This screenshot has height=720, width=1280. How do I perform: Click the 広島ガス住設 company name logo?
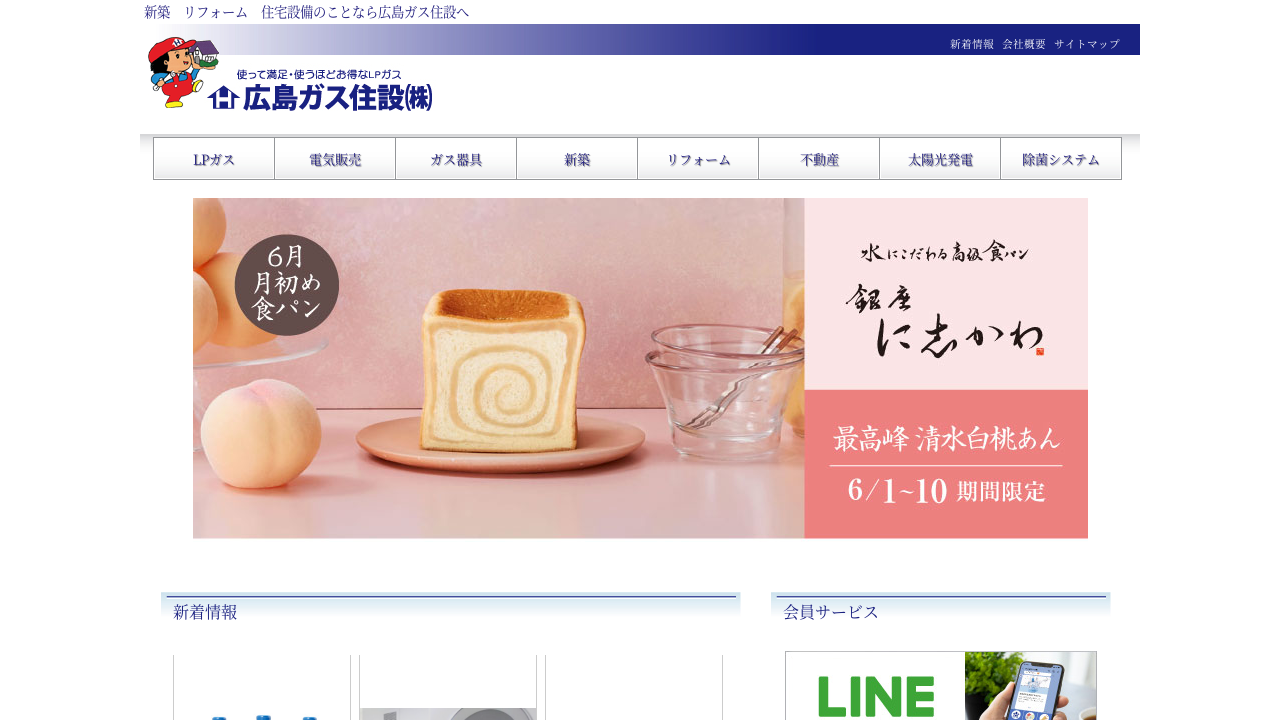[321, 96]
